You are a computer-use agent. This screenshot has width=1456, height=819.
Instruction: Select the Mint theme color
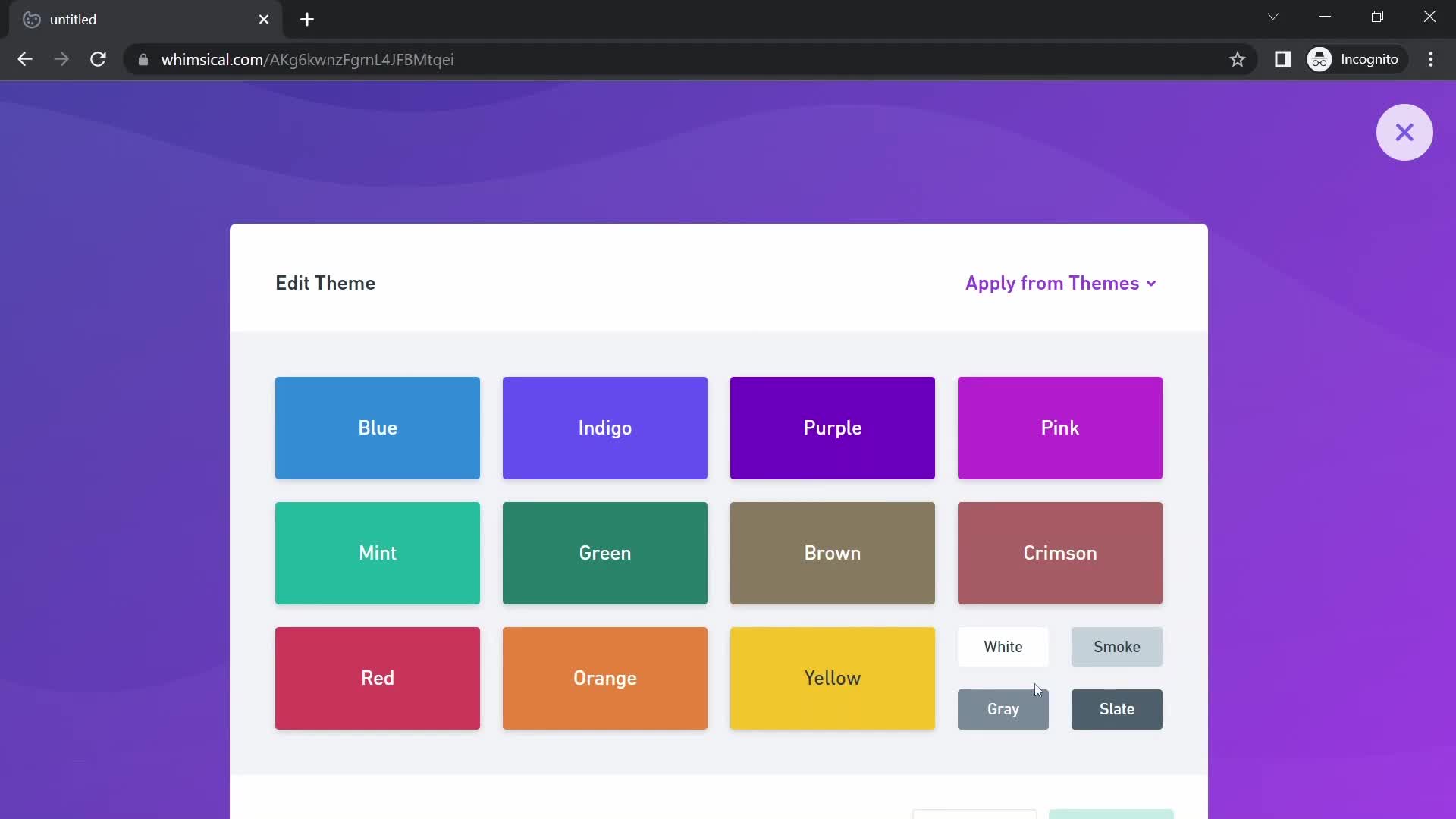(x=378, y=553)
